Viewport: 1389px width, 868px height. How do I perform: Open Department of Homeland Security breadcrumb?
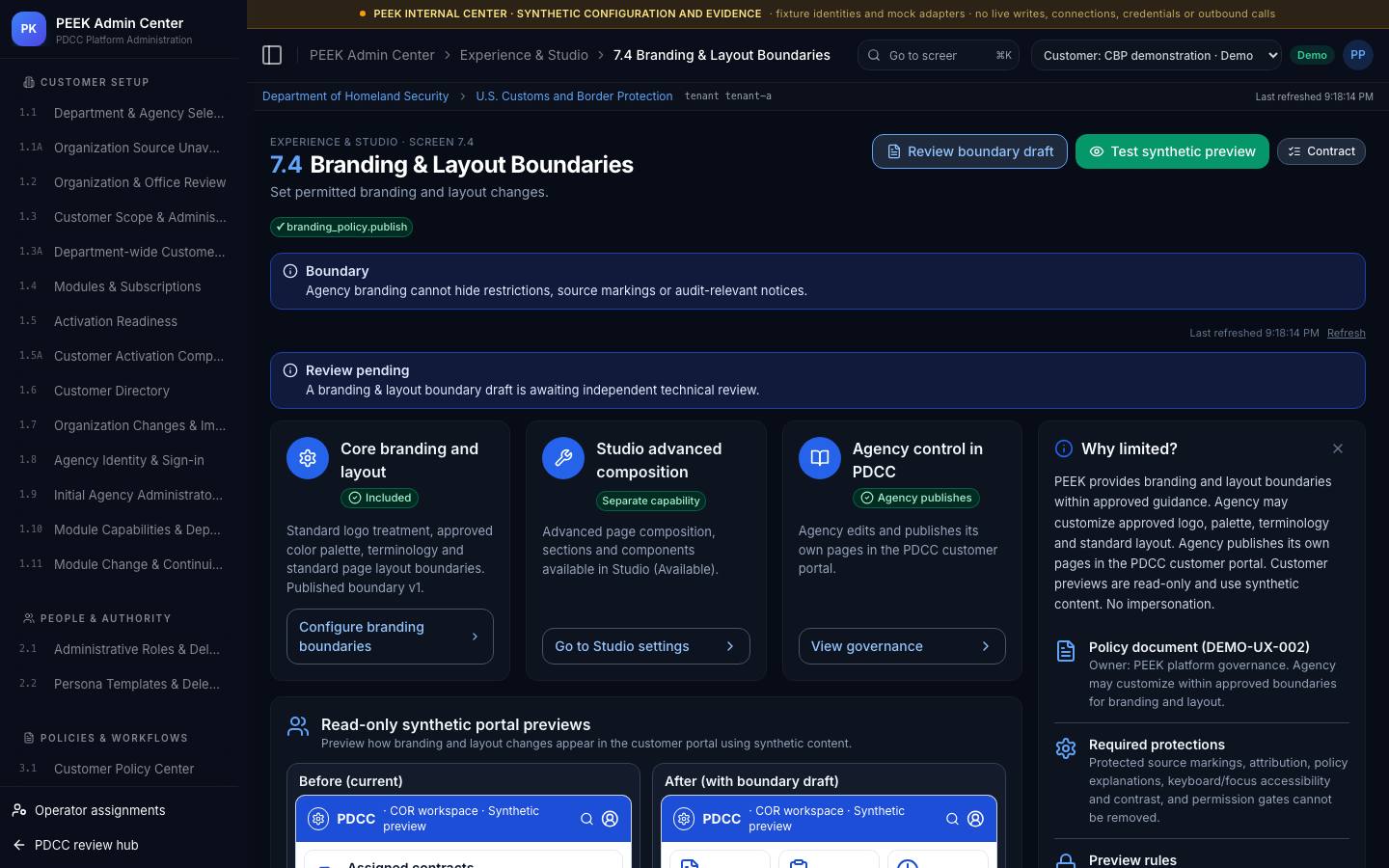pyautogui.click(x=355, y=96)
